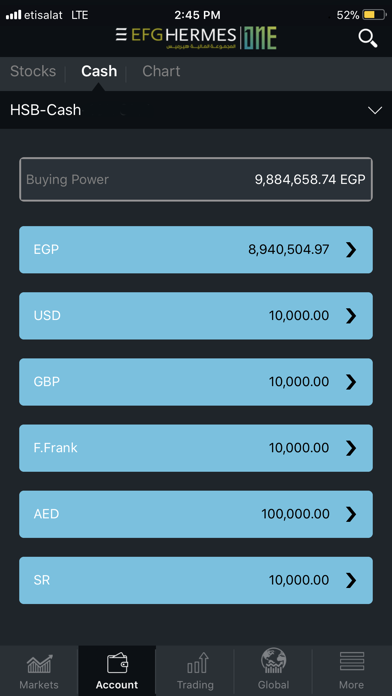392x696 pixels.
Task: Open the Trading bars icon
Action: [196, 663]
